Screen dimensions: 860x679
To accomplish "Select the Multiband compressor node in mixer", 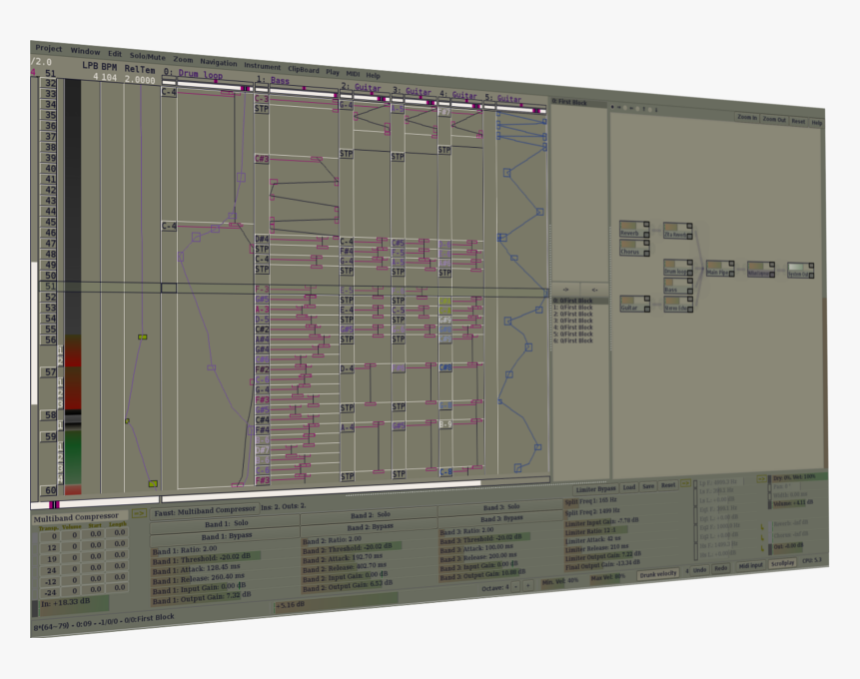I will coord(761,269).
